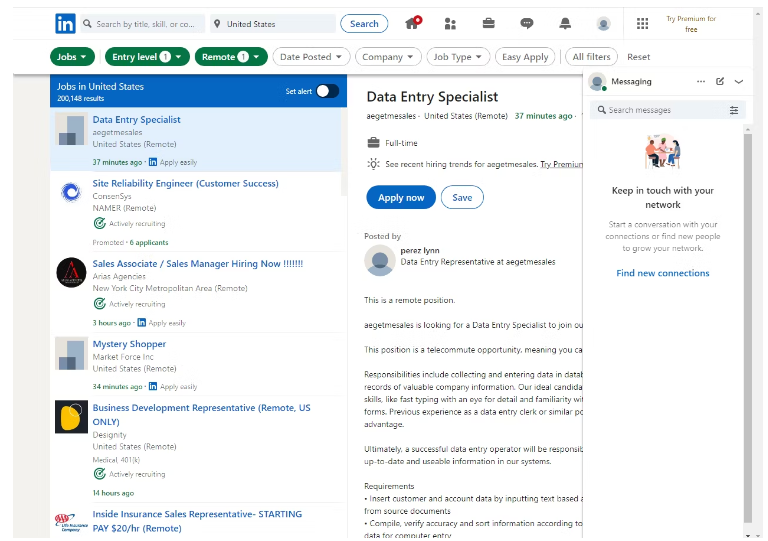The image size is (768, 541).
Task: Open the Company filter dropdown
Action: pyautogui.click(x=387, y=57)
